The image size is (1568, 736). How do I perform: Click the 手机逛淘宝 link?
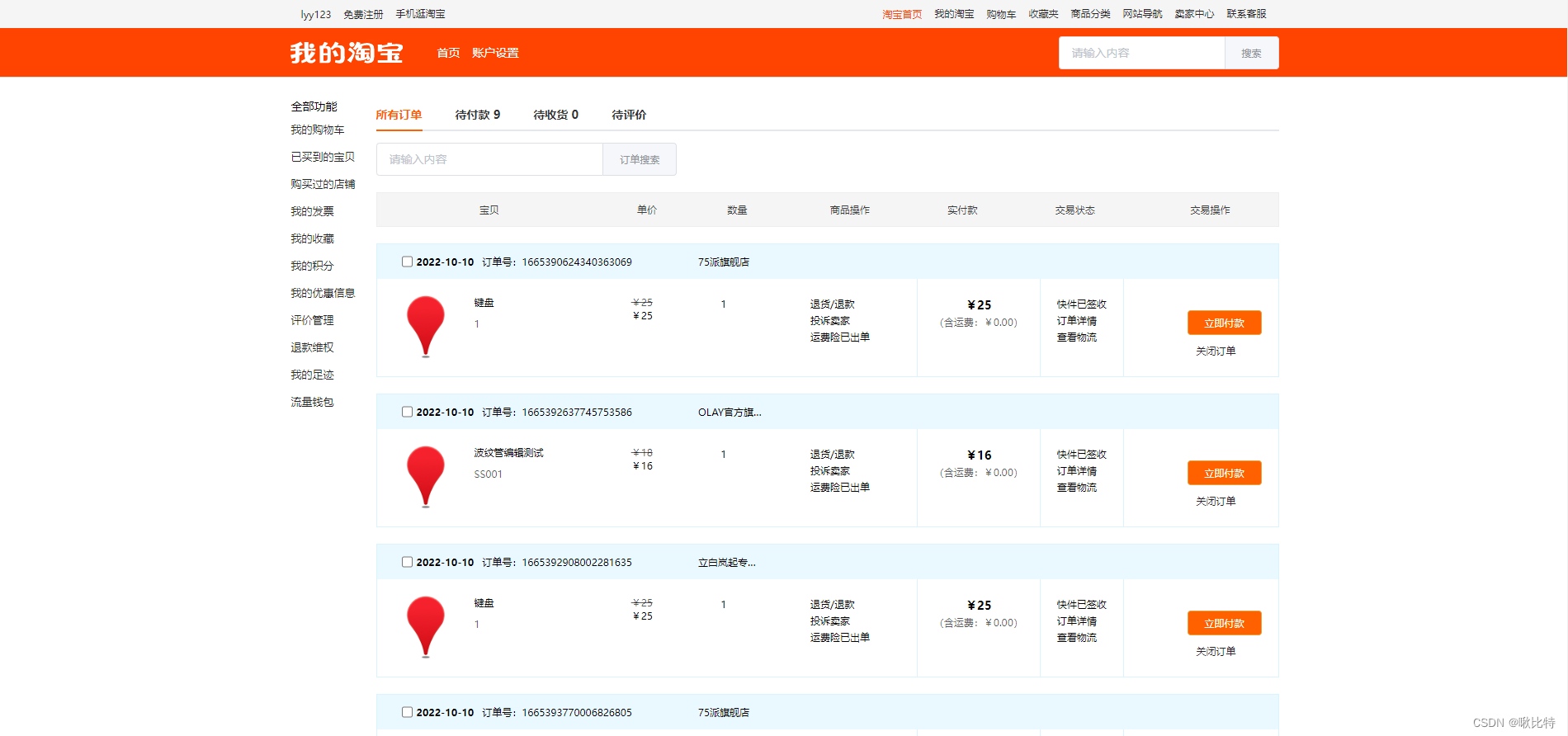point(420,14)
